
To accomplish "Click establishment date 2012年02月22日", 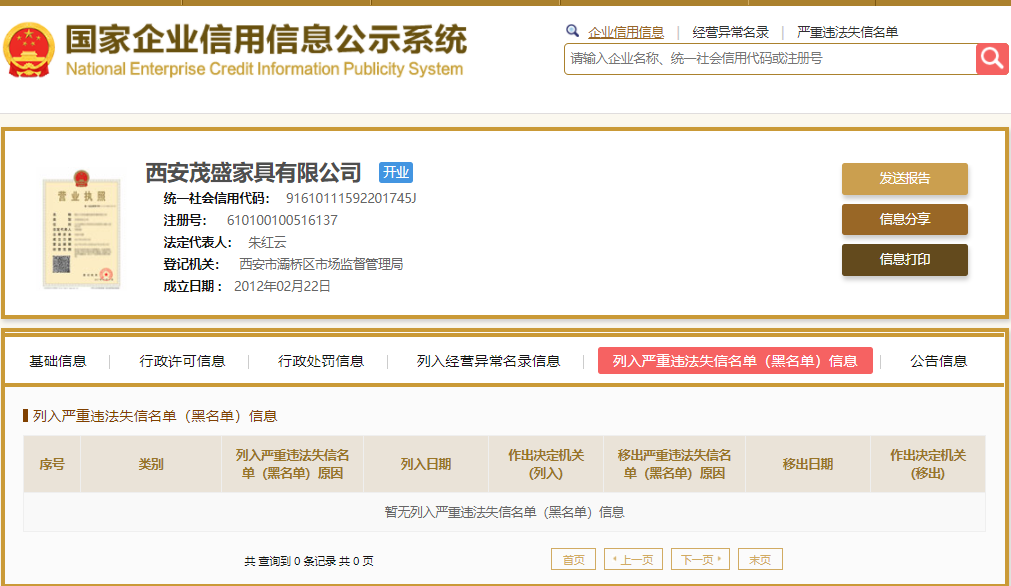I will (x=282, y=286).
